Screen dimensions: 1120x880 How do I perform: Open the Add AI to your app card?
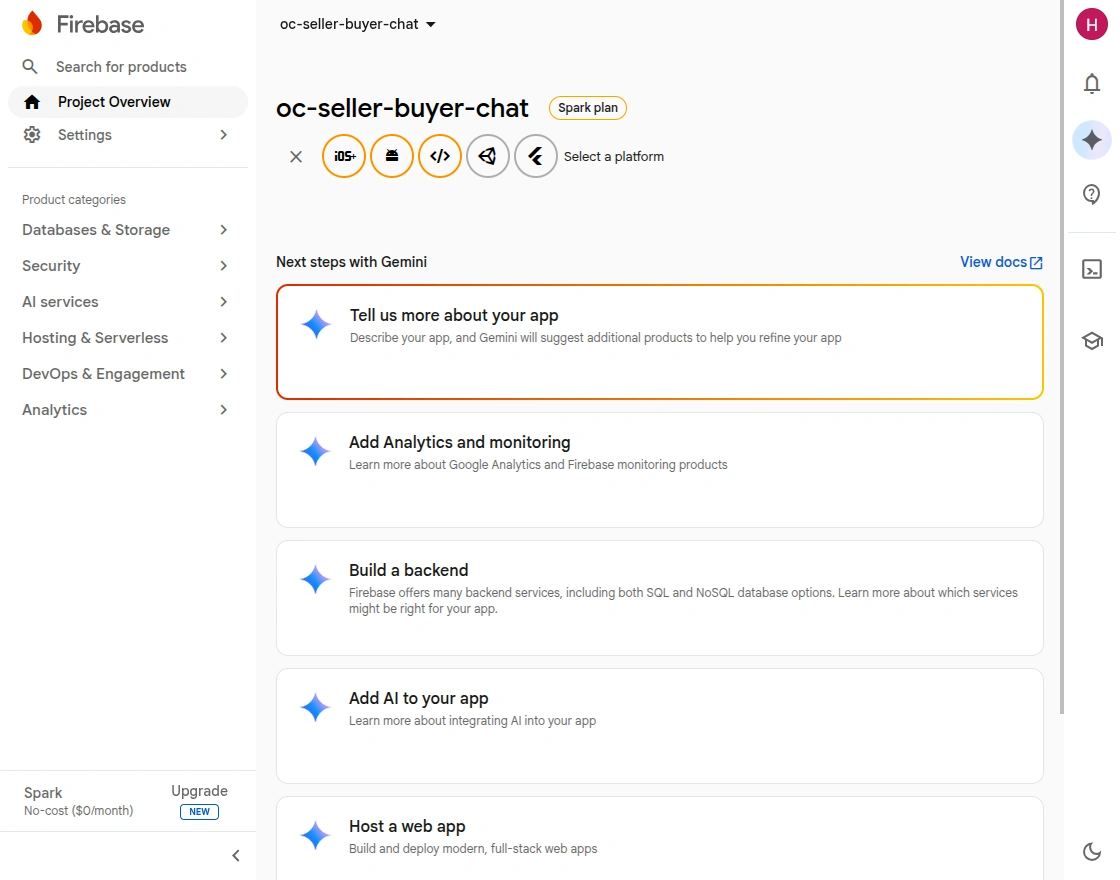[659, 726]
